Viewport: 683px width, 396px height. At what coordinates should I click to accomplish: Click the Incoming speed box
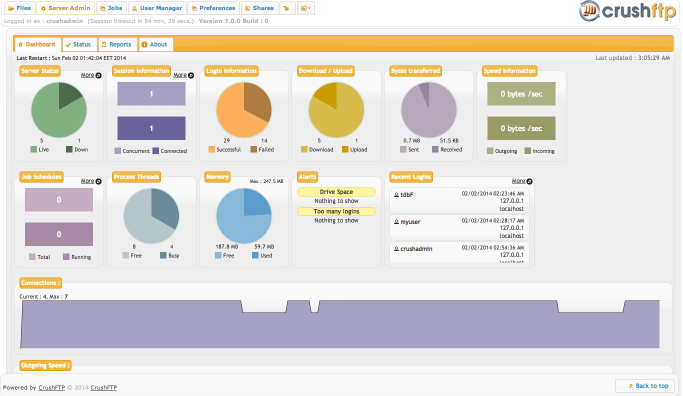521,128
